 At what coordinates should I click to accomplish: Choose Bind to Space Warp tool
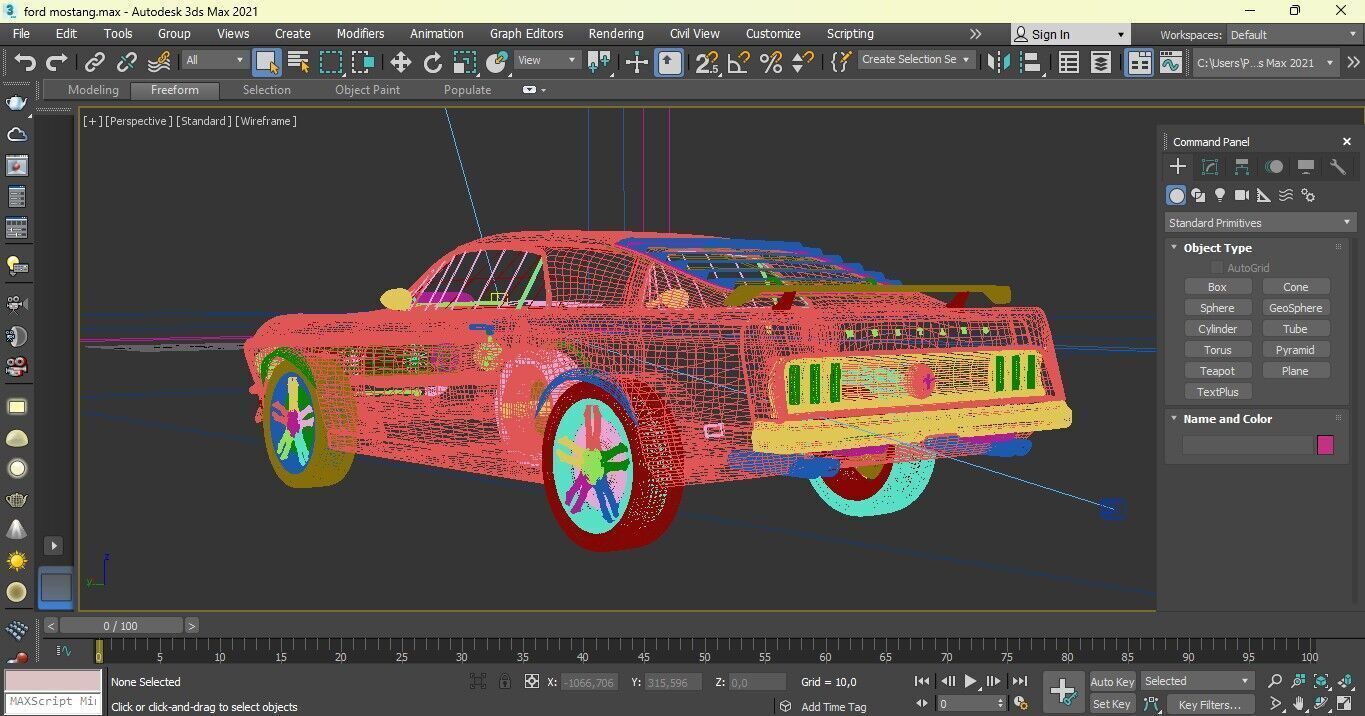(158, 62)
